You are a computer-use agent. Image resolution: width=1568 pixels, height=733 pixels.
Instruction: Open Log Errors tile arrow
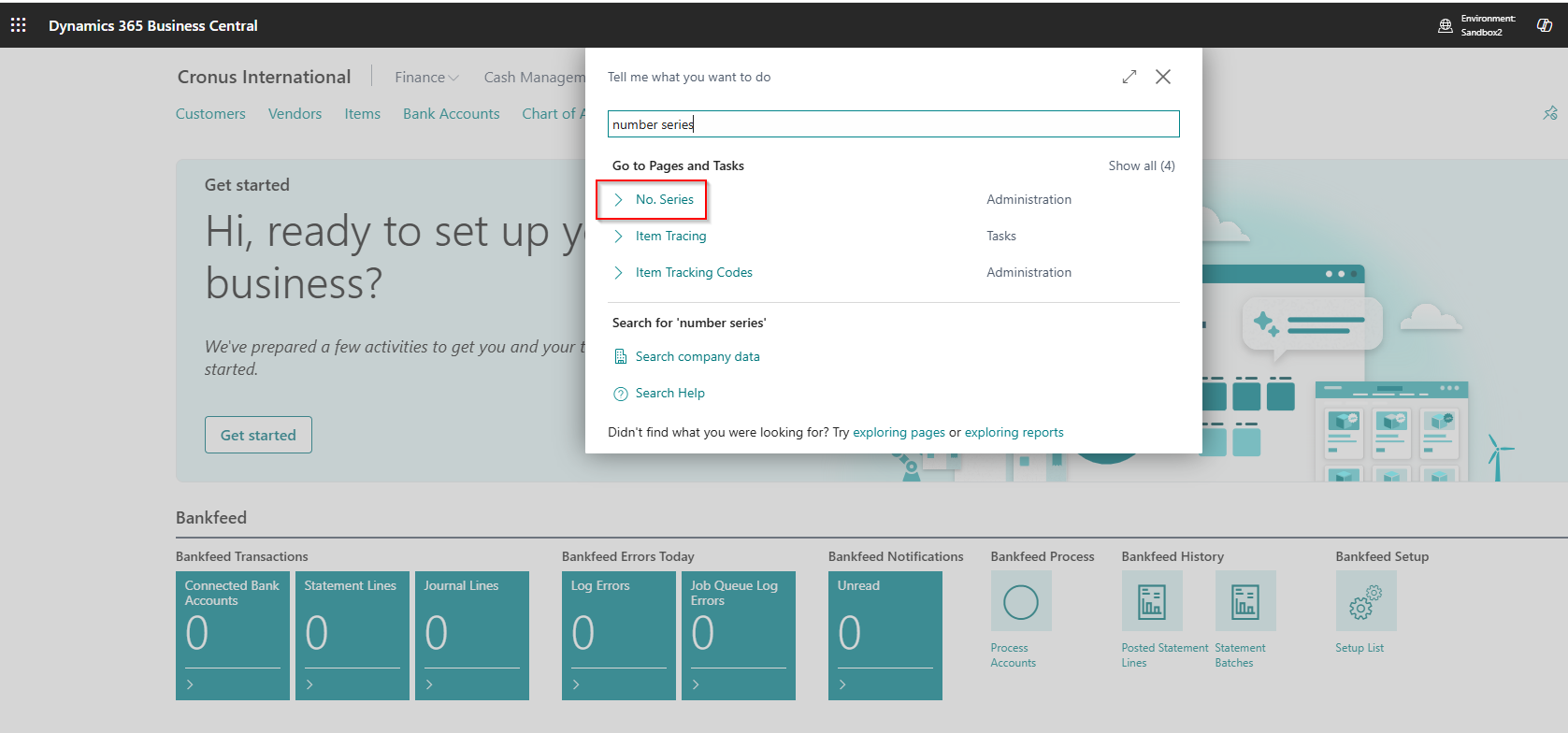[577, 684]
